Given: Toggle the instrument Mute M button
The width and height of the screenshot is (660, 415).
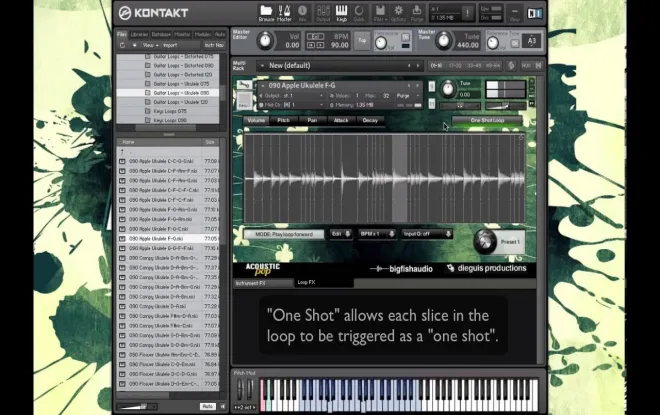Looking at the screenshot, I should [432, 104].
